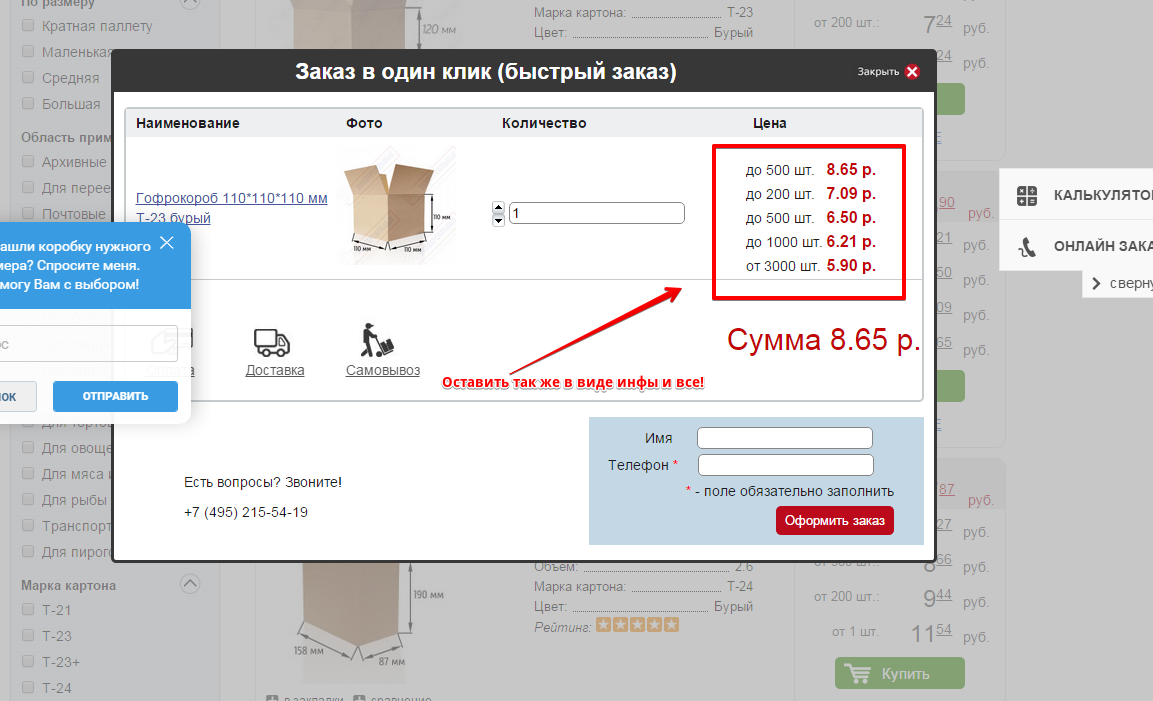1153x701 pixels.
Task: Dismiss the chat popup with its X
Action: [167, 243]
